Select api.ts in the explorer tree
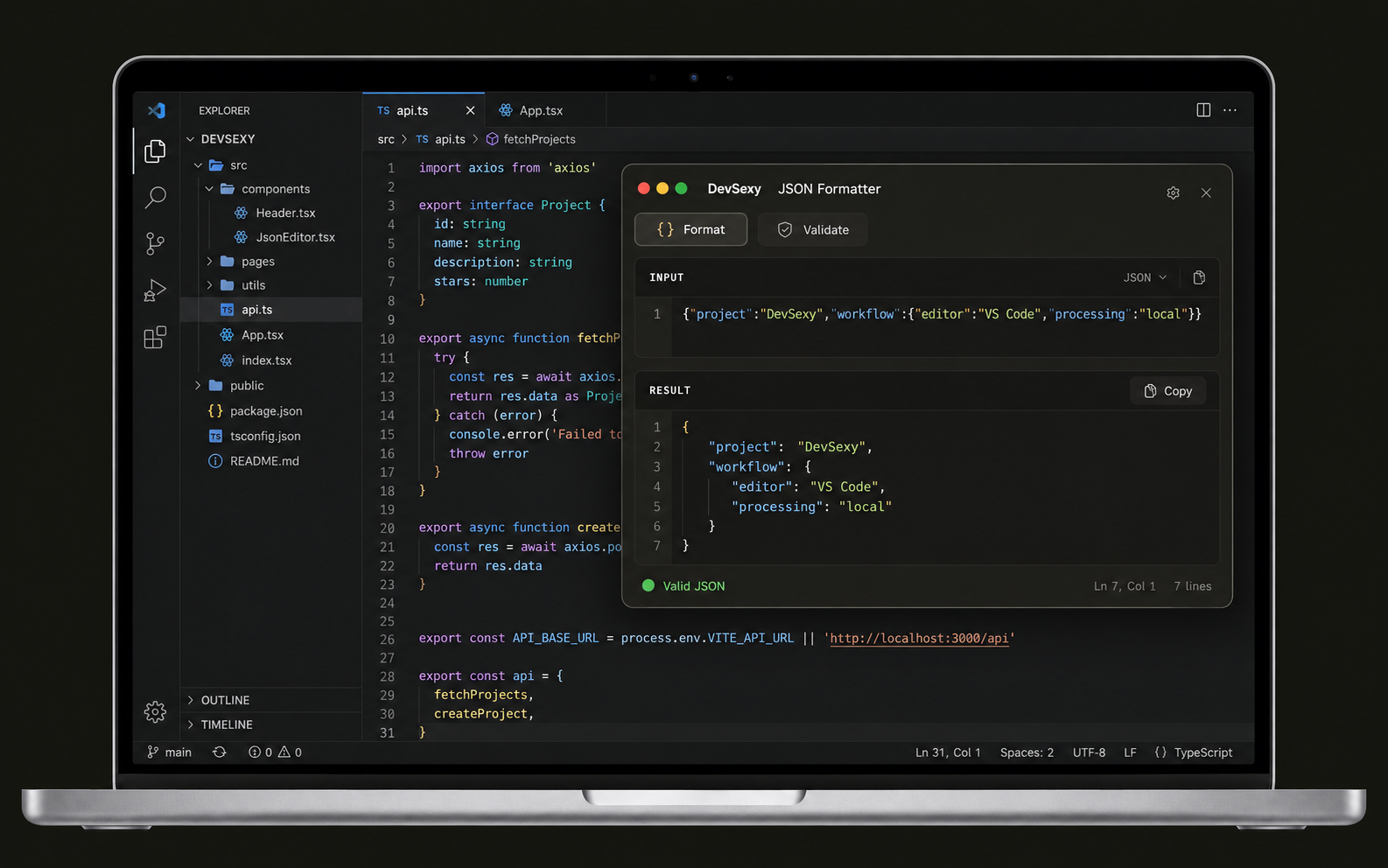 271,310
